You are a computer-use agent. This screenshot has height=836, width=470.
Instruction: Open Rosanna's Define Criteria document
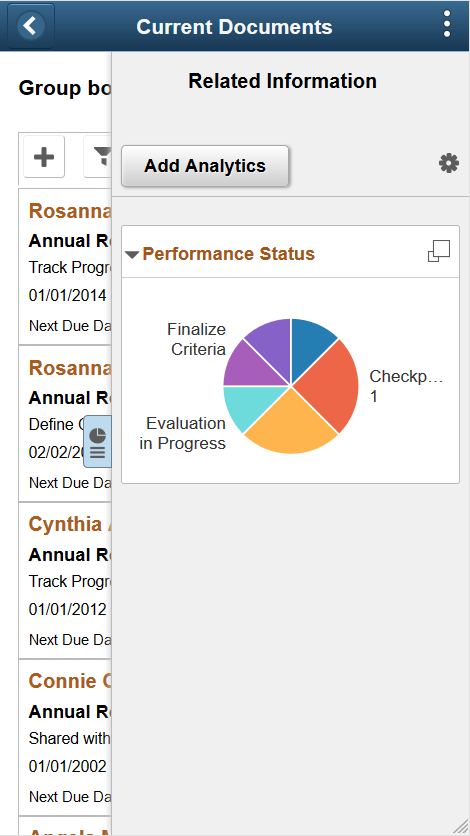pos(65,424)
